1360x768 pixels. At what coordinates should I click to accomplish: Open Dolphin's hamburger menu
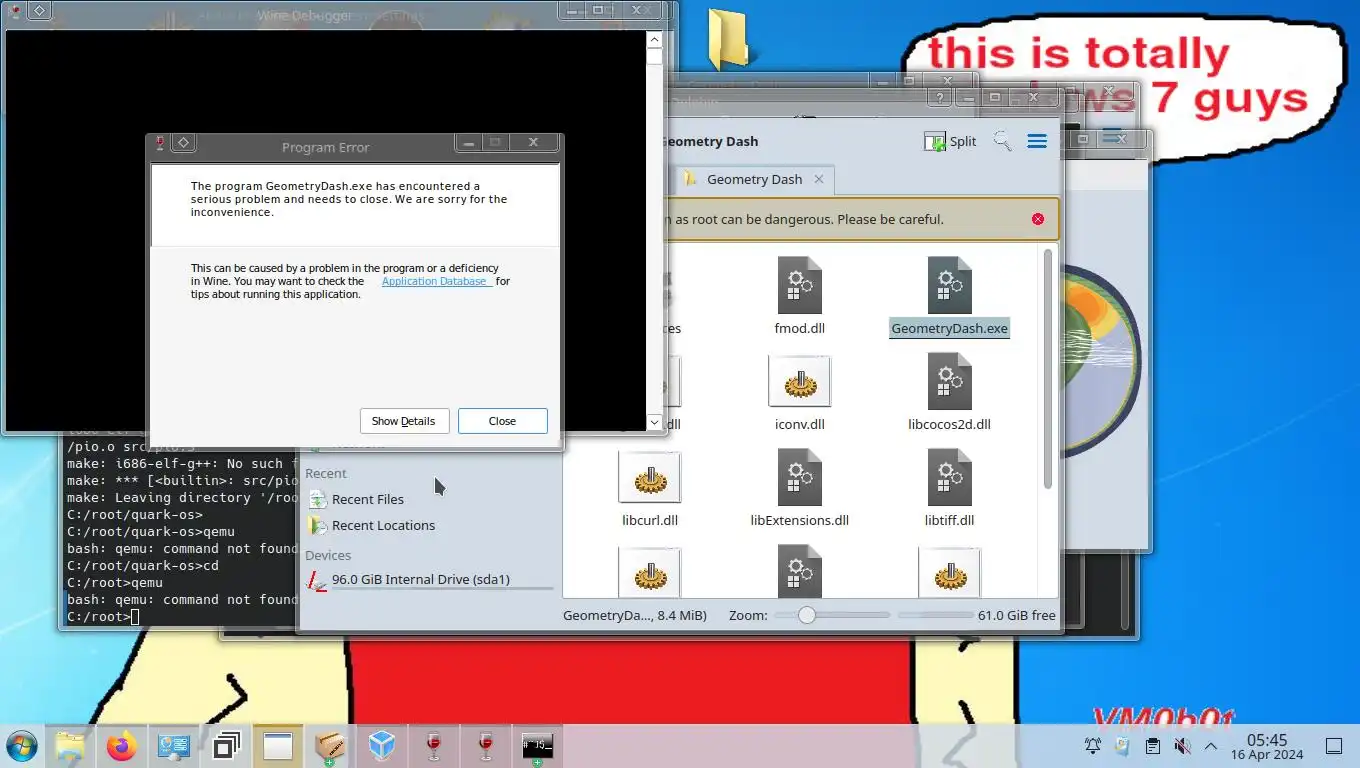[x=1037, y=141]
